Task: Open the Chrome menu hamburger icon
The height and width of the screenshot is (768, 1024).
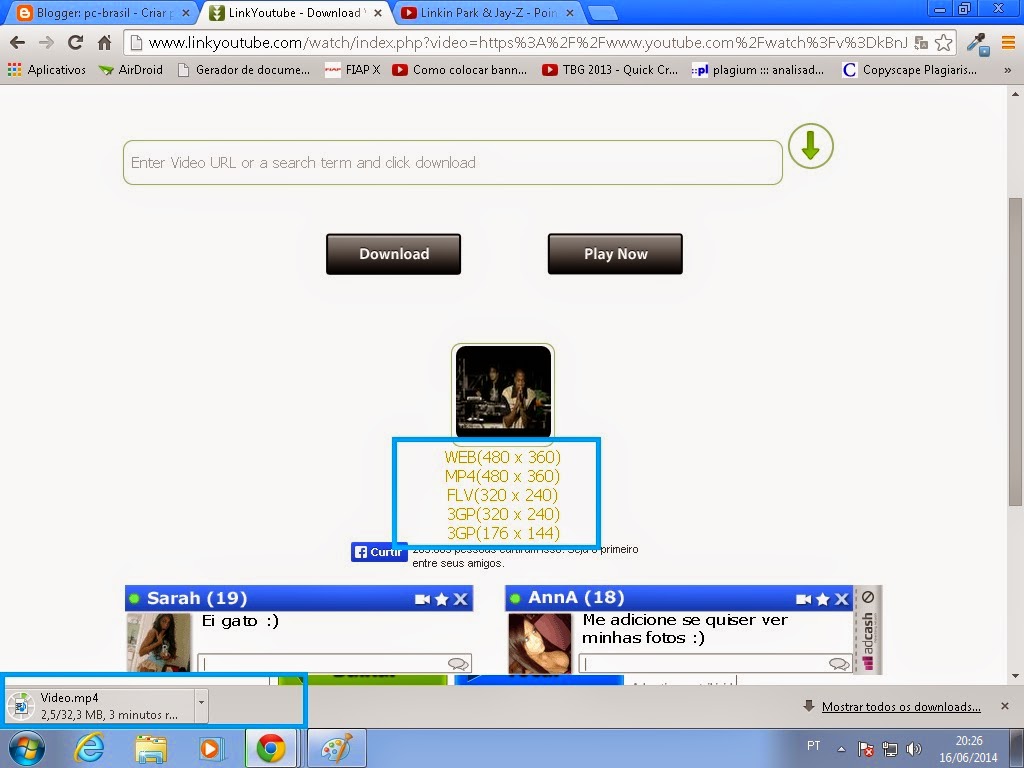Action: click(x=1008, y=42)
